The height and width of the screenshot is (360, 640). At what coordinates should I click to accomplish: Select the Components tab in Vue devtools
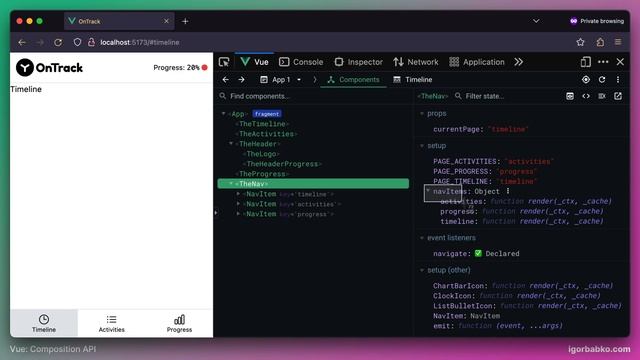pyautogui.click(x=353, y=80)
